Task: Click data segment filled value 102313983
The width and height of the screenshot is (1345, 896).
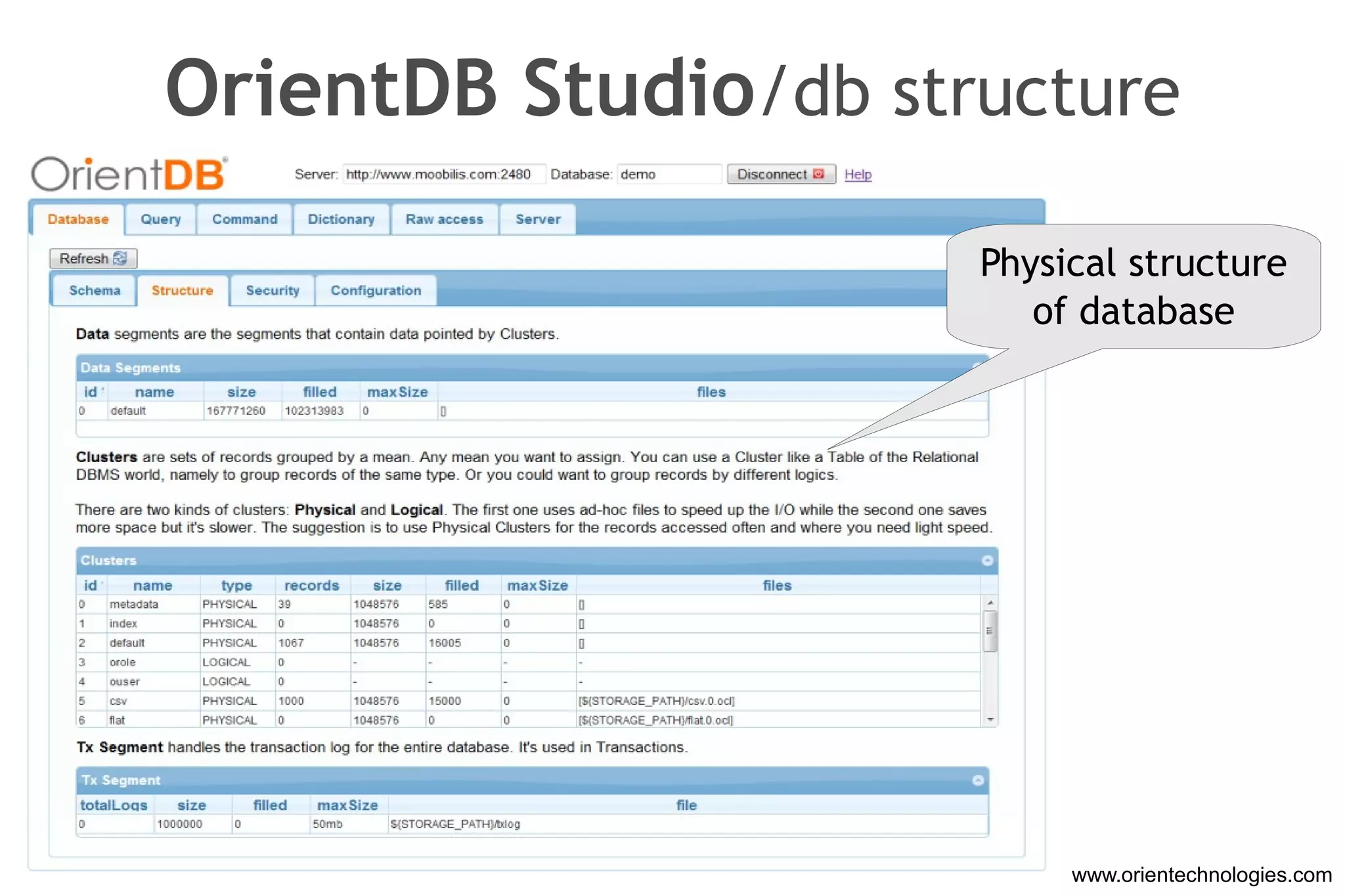Action: (314, 411)
